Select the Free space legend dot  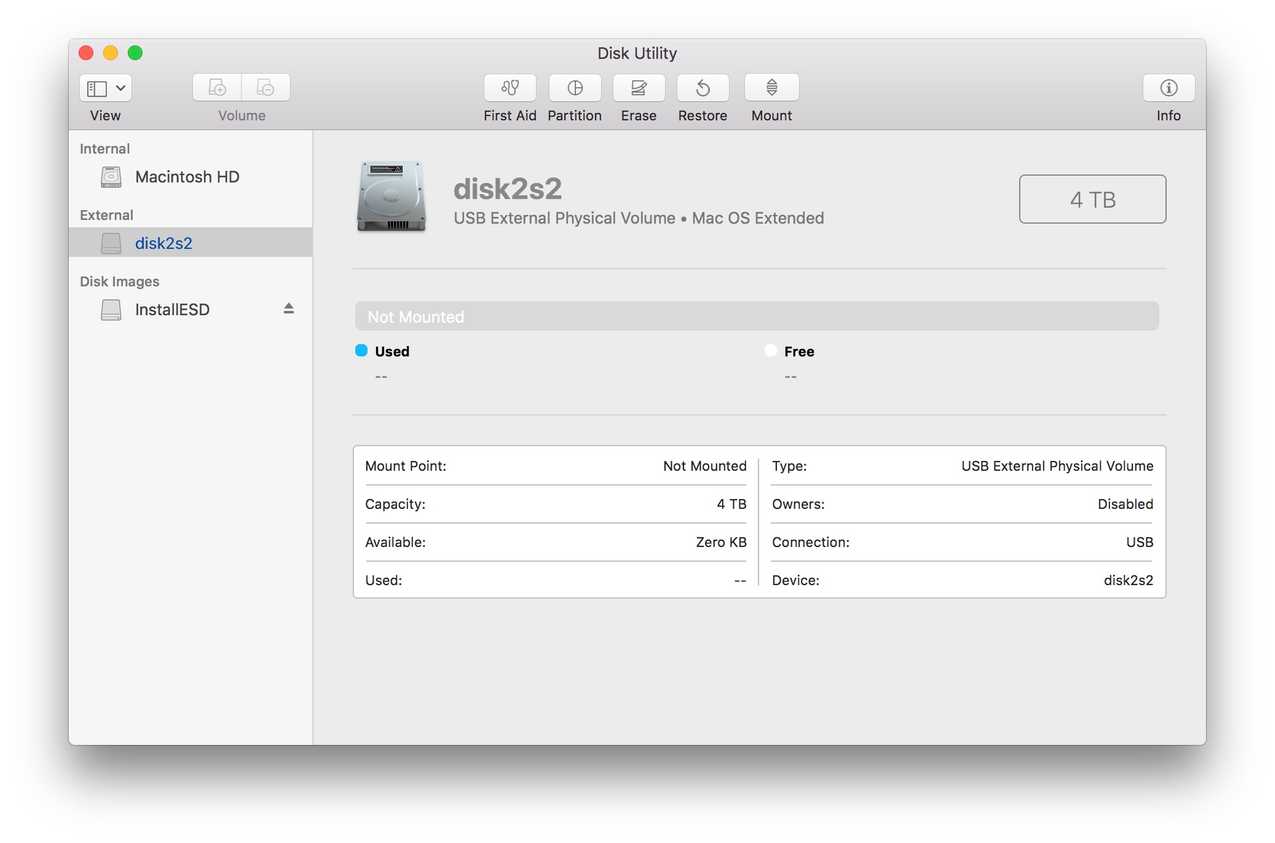pos(771,351)
